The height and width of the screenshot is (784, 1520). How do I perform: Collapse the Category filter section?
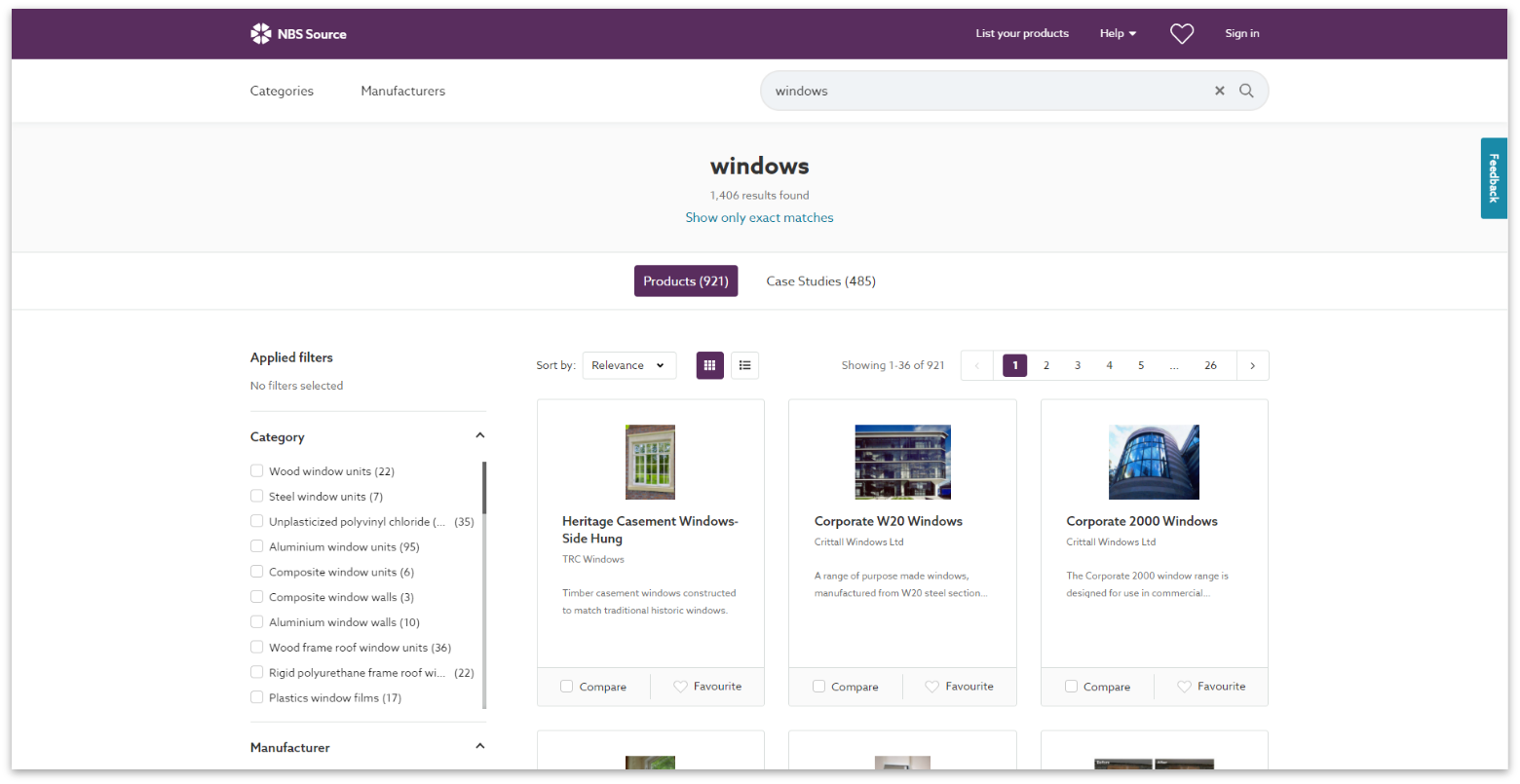[x=479, y=436]
